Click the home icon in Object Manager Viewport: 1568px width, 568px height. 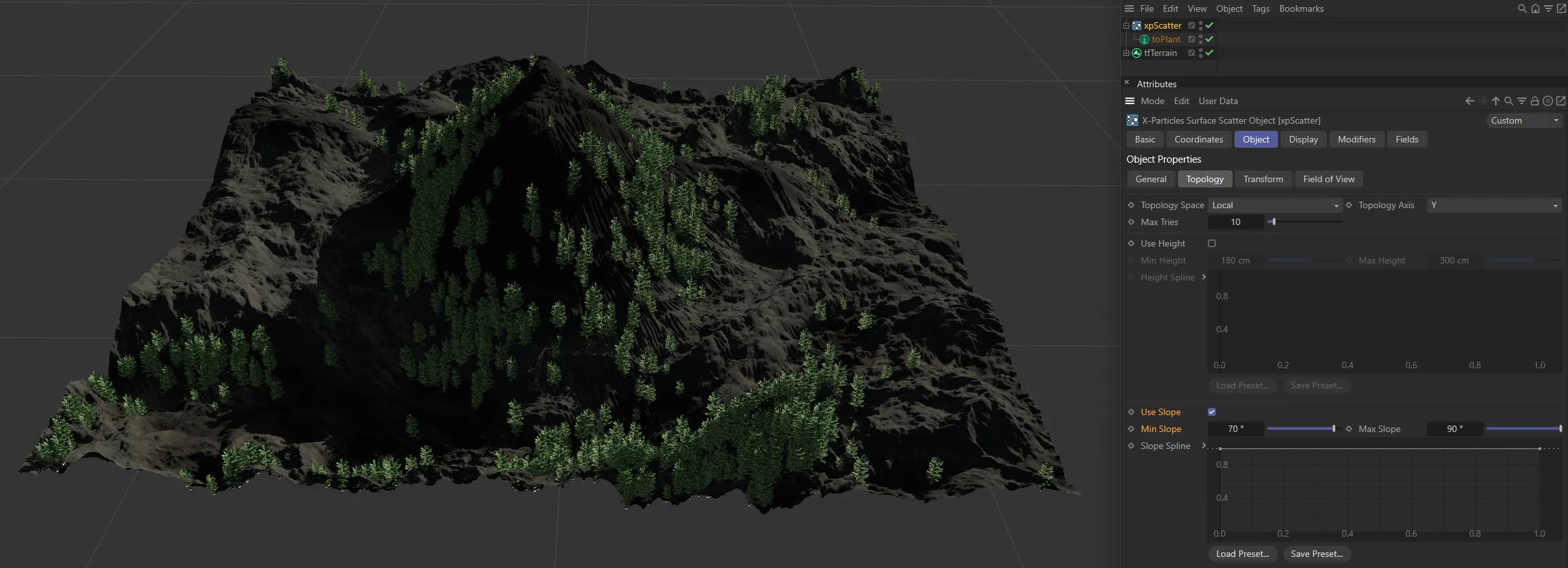click(1535, 8)
